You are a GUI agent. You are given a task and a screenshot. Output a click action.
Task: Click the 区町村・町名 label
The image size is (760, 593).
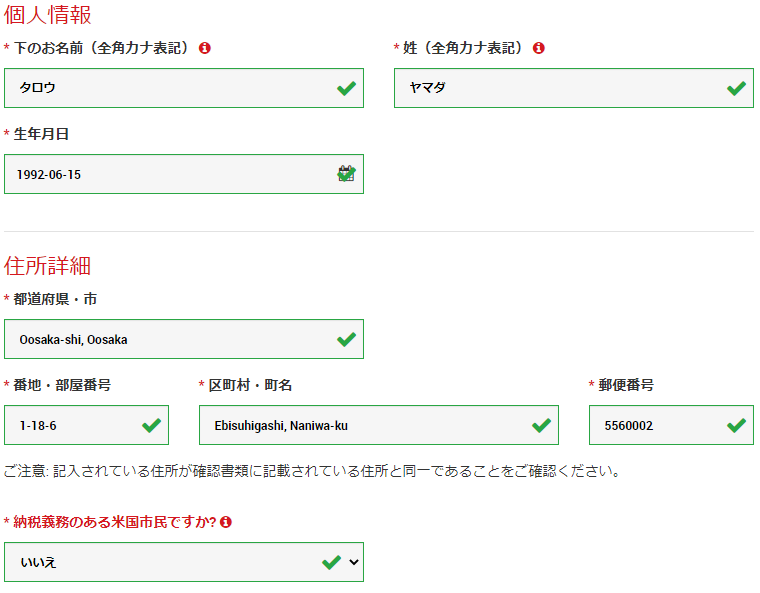(x=250, y=385)
